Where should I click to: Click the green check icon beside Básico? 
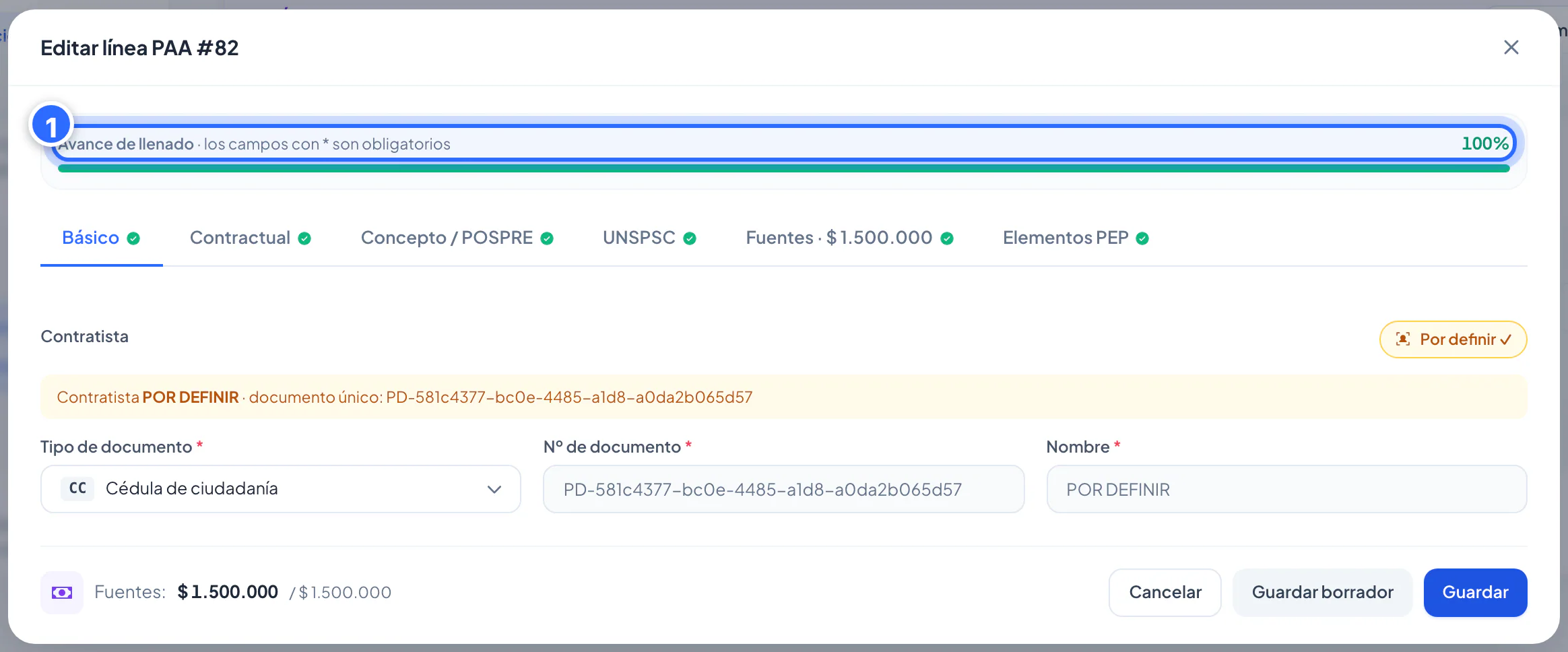tap(133, 238)
